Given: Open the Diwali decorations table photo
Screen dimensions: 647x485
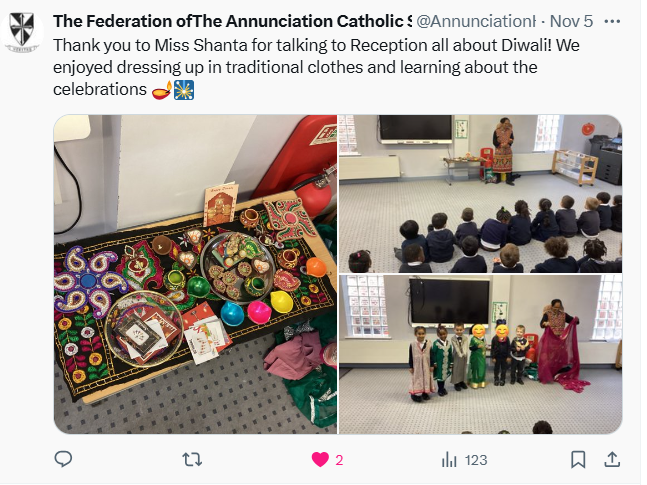Looking at the screenshot, I should click(x=196, y=274).
